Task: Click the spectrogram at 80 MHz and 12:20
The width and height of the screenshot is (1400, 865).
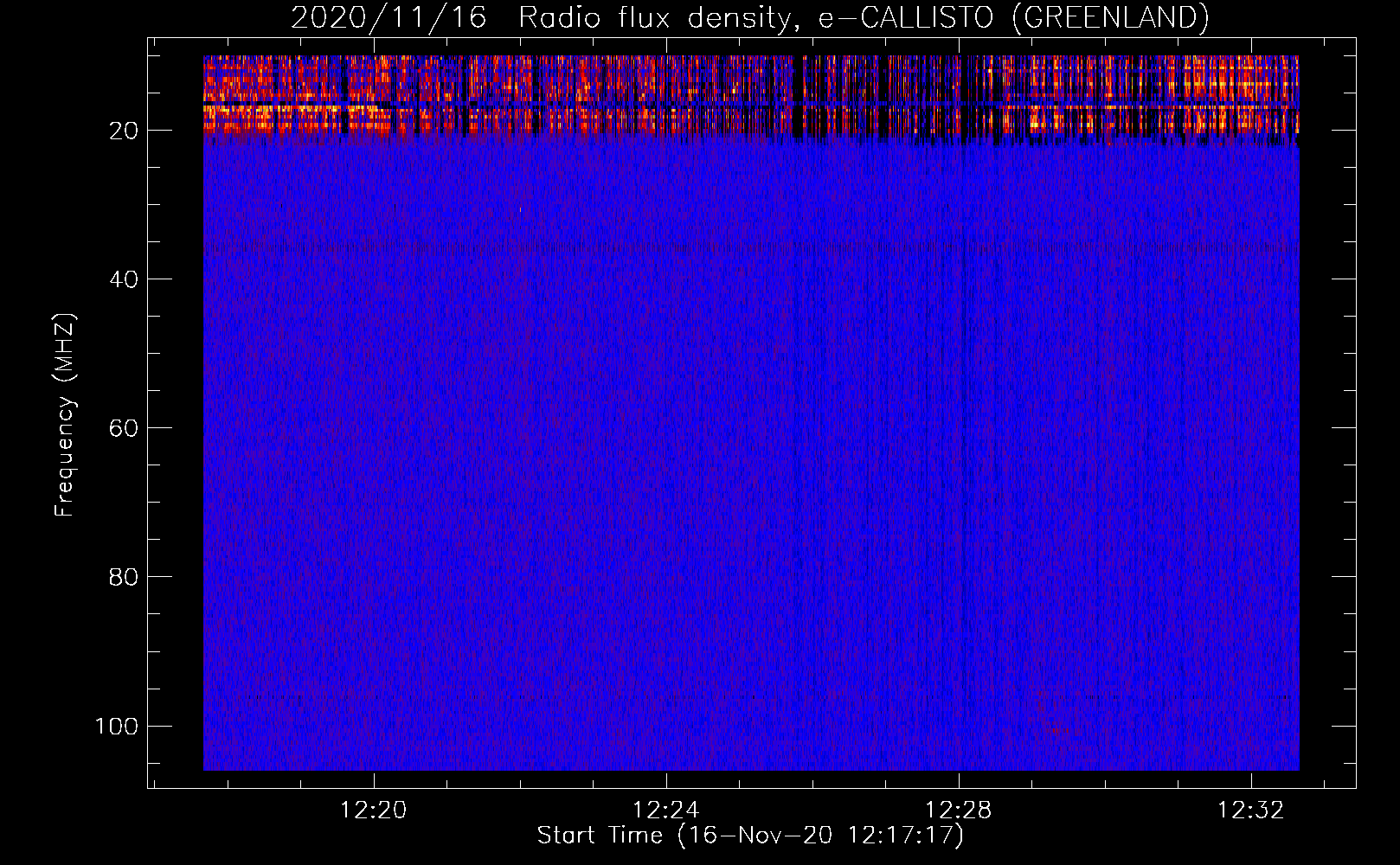Action: point(374,576)
